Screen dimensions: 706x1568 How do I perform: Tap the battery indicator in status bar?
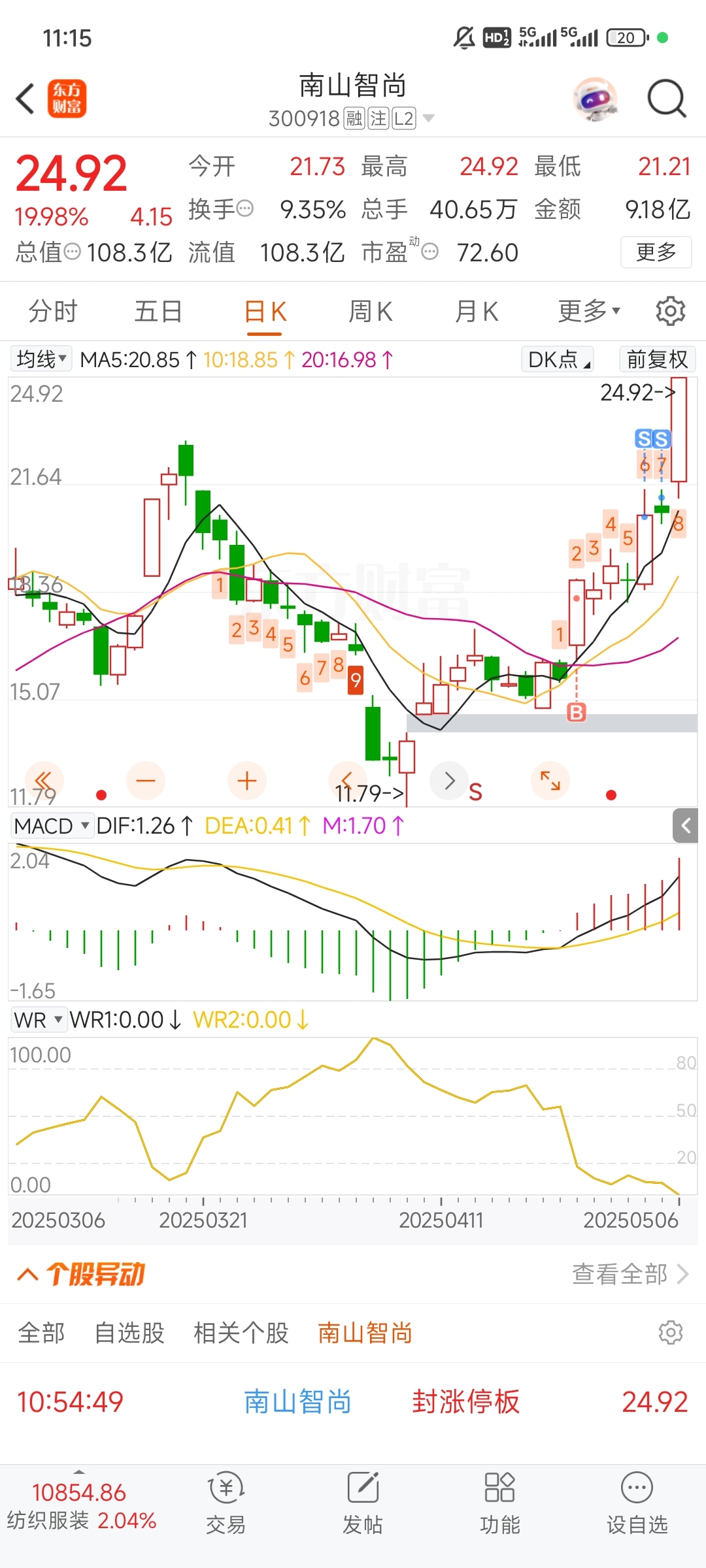click(x=628, y=38)
